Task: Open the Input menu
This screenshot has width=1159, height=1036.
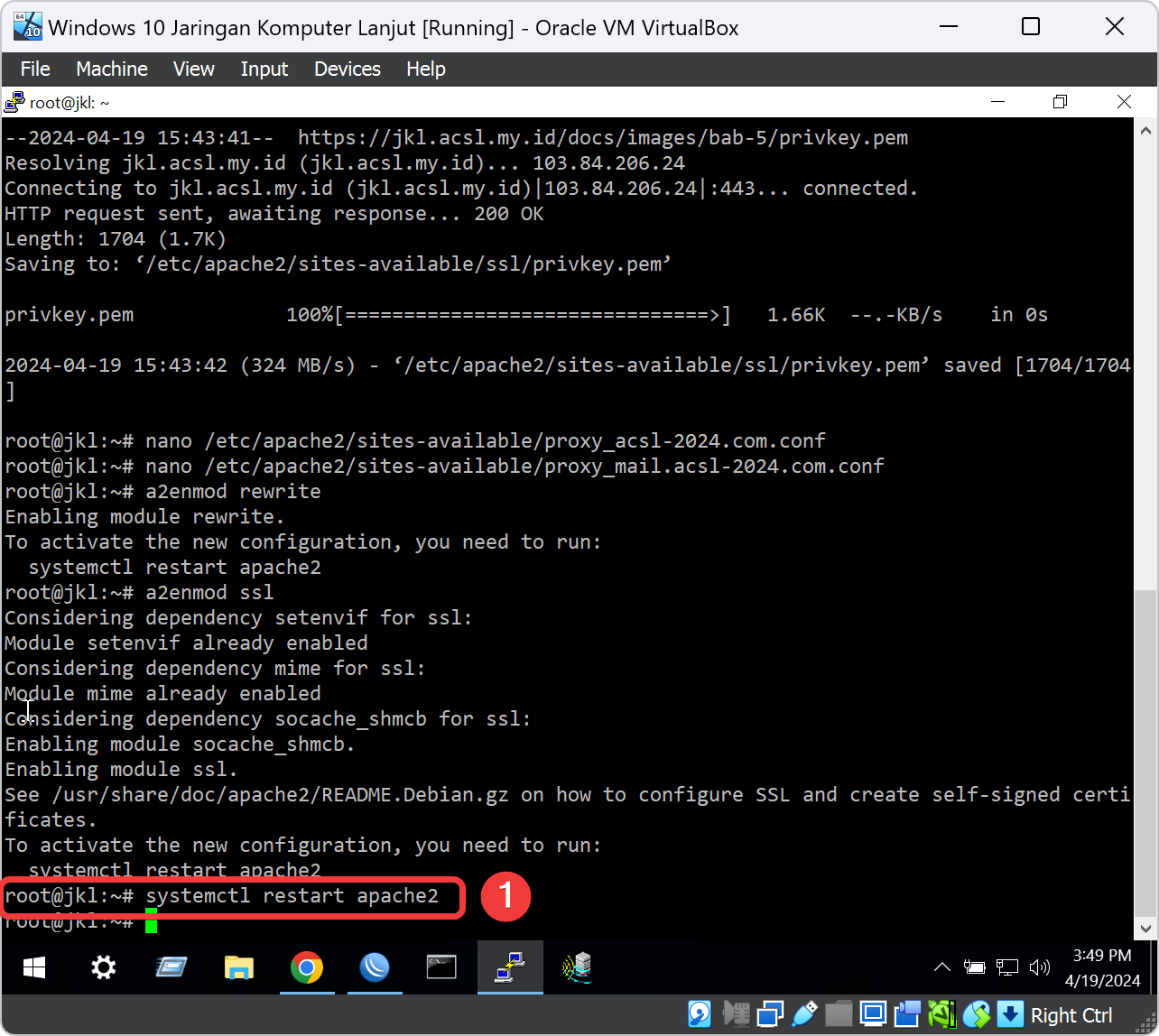Action: 264,69
